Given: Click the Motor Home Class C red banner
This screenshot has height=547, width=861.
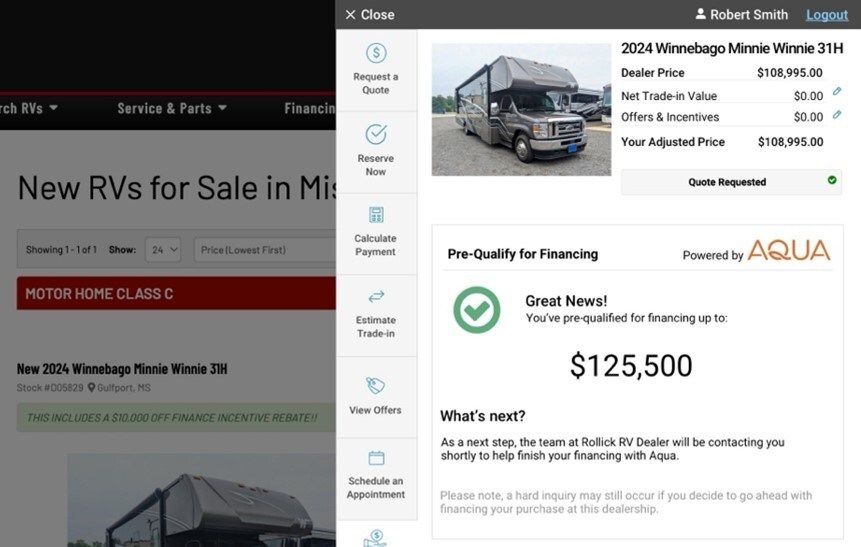Looking at the screenshot, I should coord(176,294).
